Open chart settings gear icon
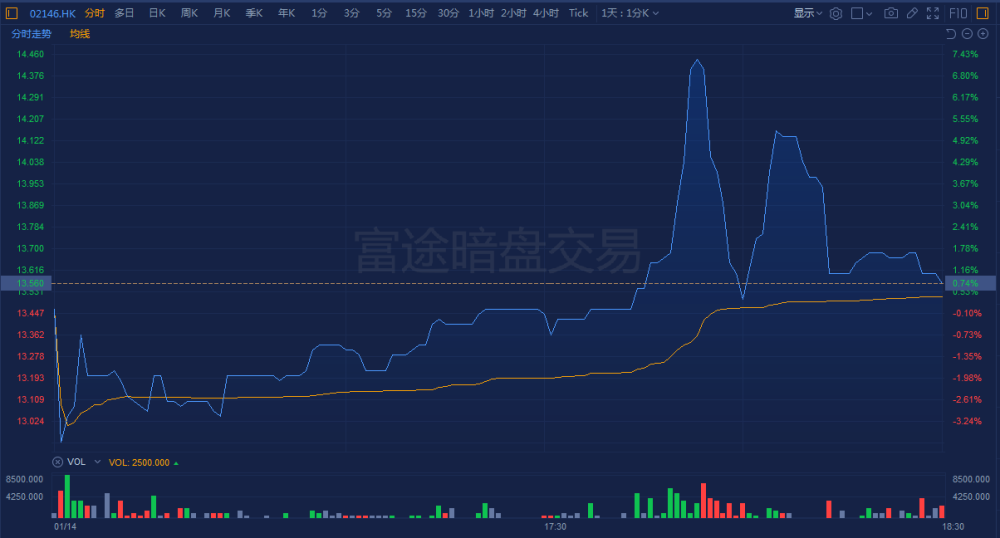The width and height of the screenshot is (1000, 538). click(836, 13)
